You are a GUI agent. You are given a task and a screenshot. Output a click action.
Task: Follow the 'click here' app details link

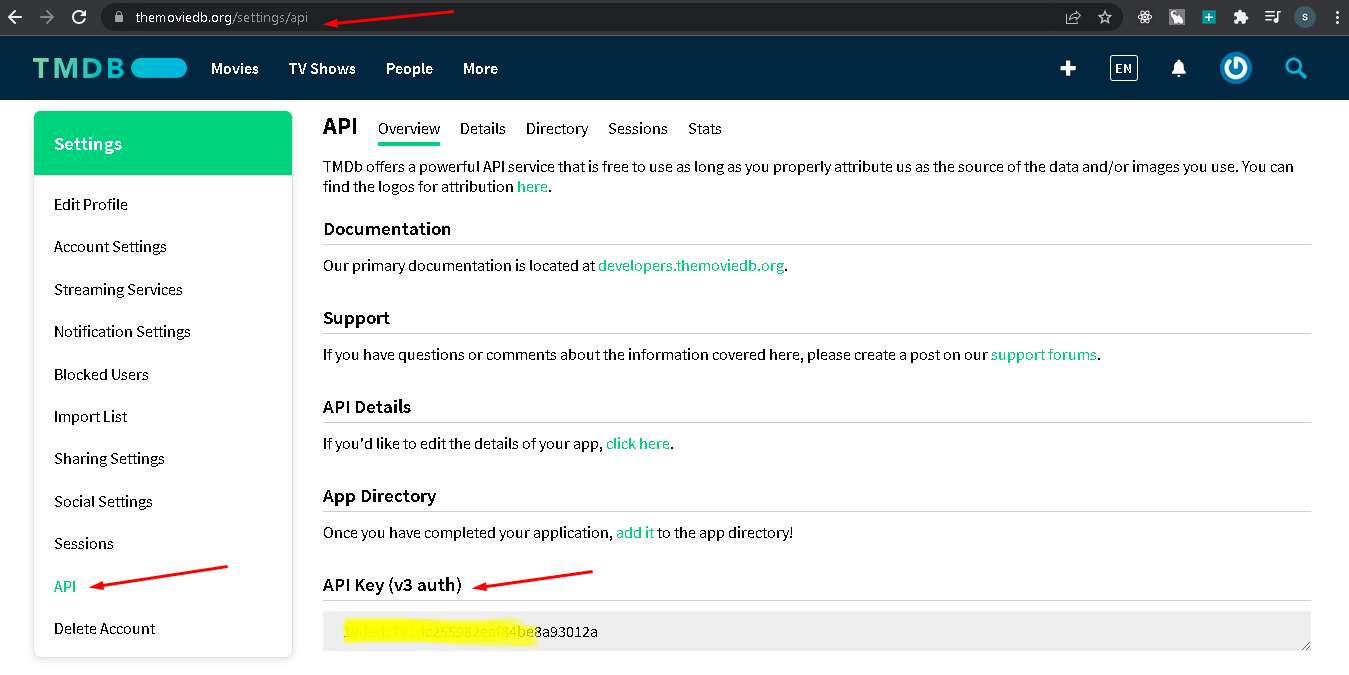[638, 444]
